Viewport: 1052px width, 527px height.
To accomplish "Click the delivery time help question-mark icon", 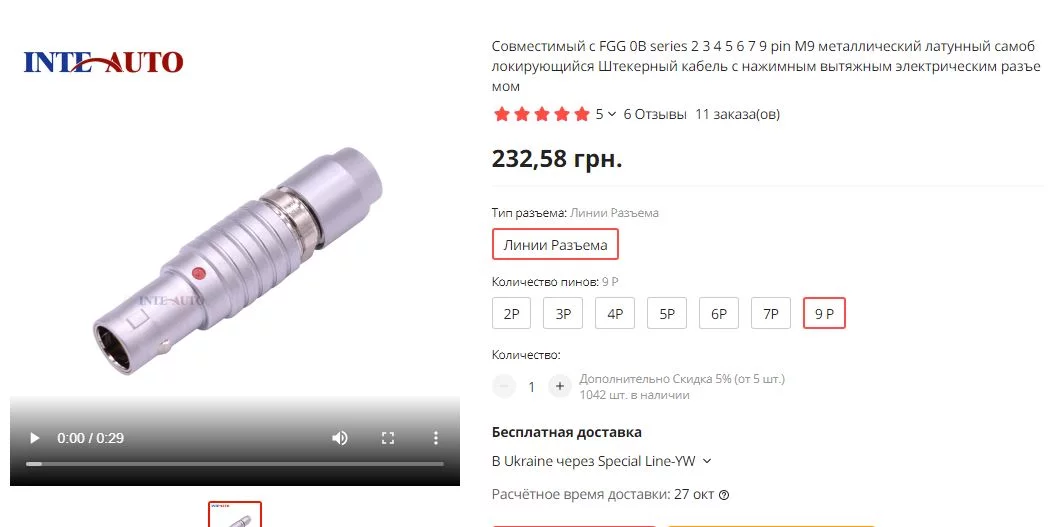I will (x=724, y=495).
